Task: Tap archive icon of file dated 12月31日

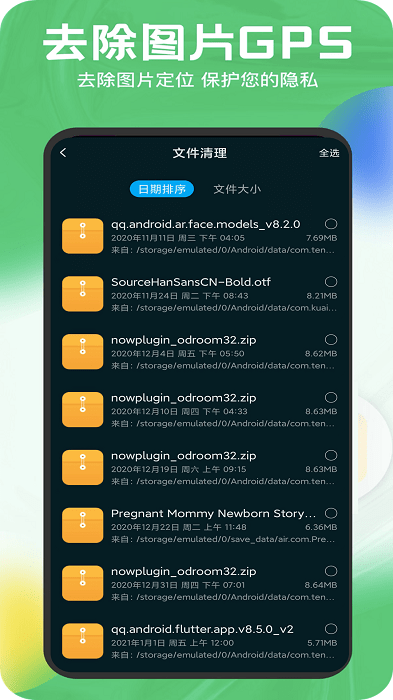Action: (x=83, y=583)
